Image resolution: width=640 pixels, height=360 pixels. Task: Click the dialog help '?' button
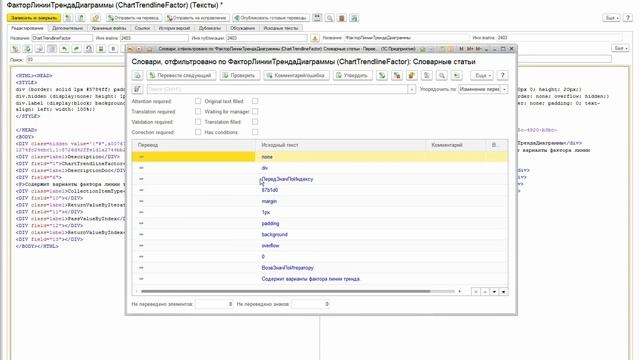pyautogui.click(x=503, y=76)
